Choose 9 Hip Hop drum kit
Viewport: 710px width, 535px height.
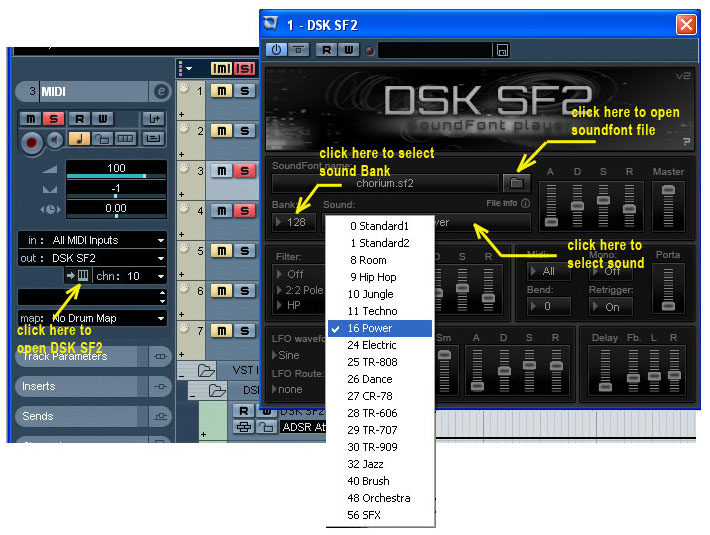(379, 277)
